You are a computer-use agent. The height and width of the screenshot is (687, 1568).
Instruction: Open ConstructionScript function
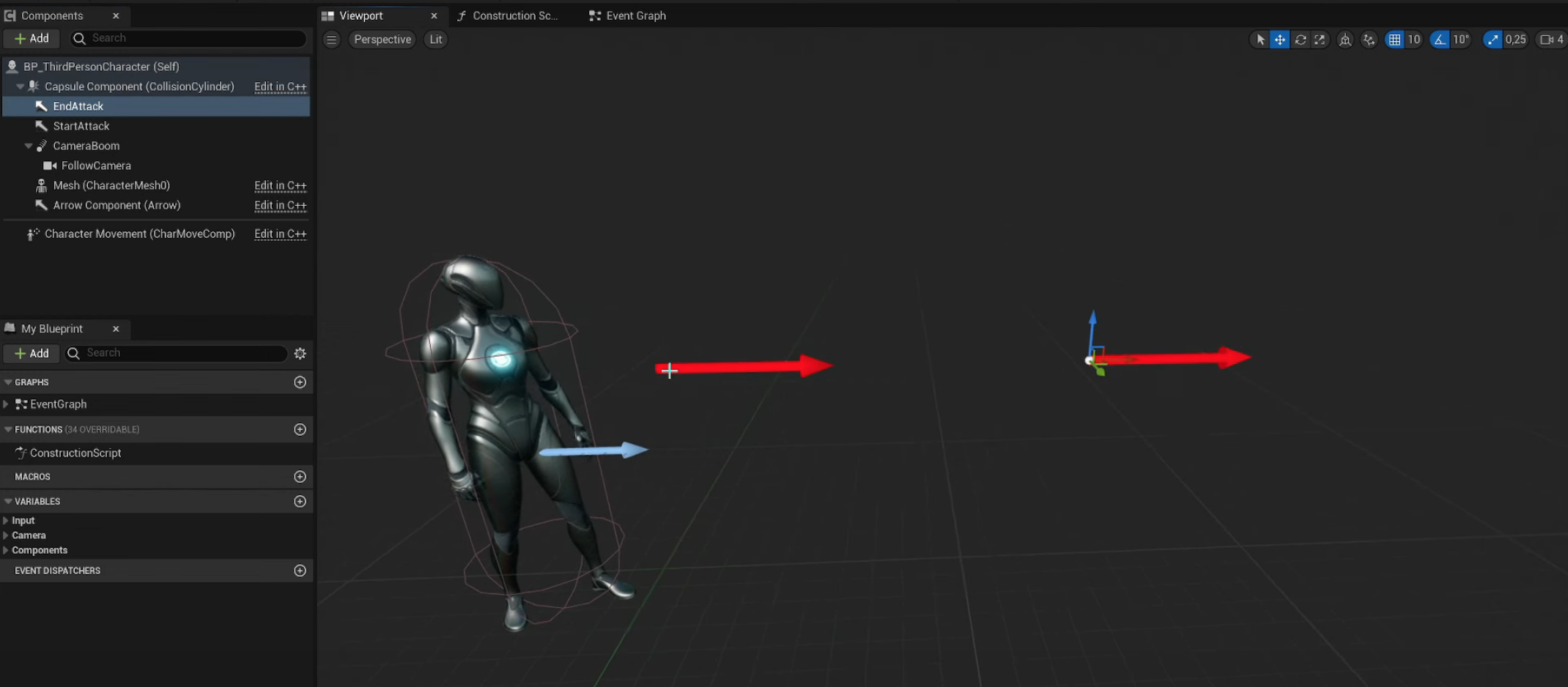tap(75, 453)
